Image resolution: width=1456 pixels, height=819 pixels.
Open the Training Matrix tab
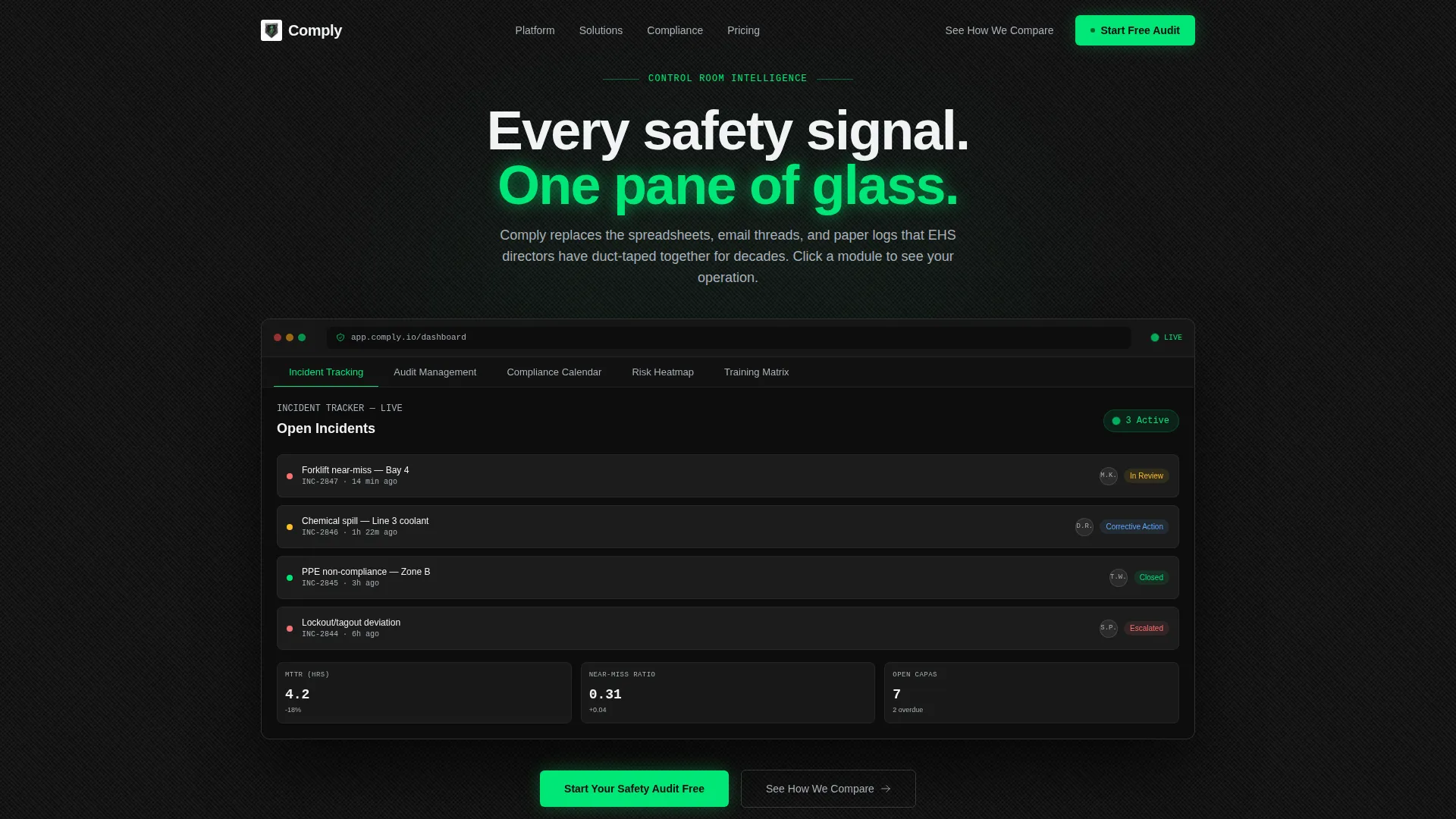coord(756,372)
